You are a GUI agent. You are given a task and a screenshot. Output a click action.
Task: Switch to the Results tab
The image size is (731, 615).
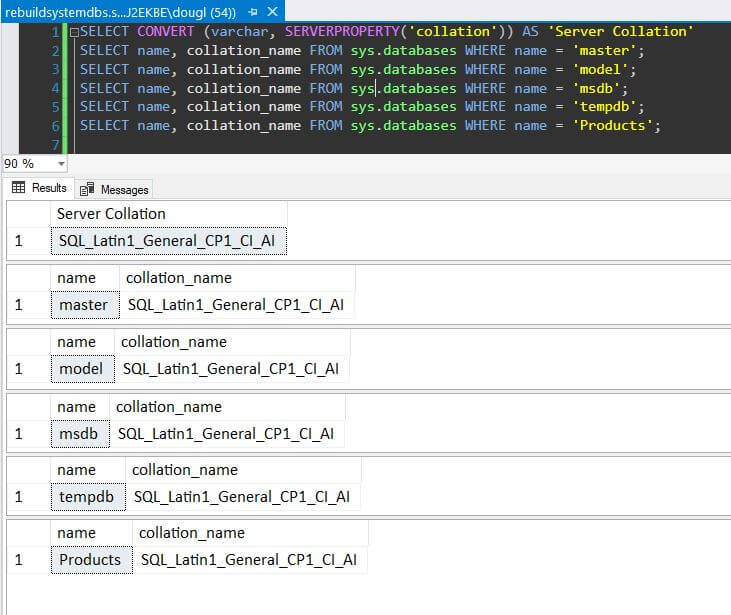(39, 188)
